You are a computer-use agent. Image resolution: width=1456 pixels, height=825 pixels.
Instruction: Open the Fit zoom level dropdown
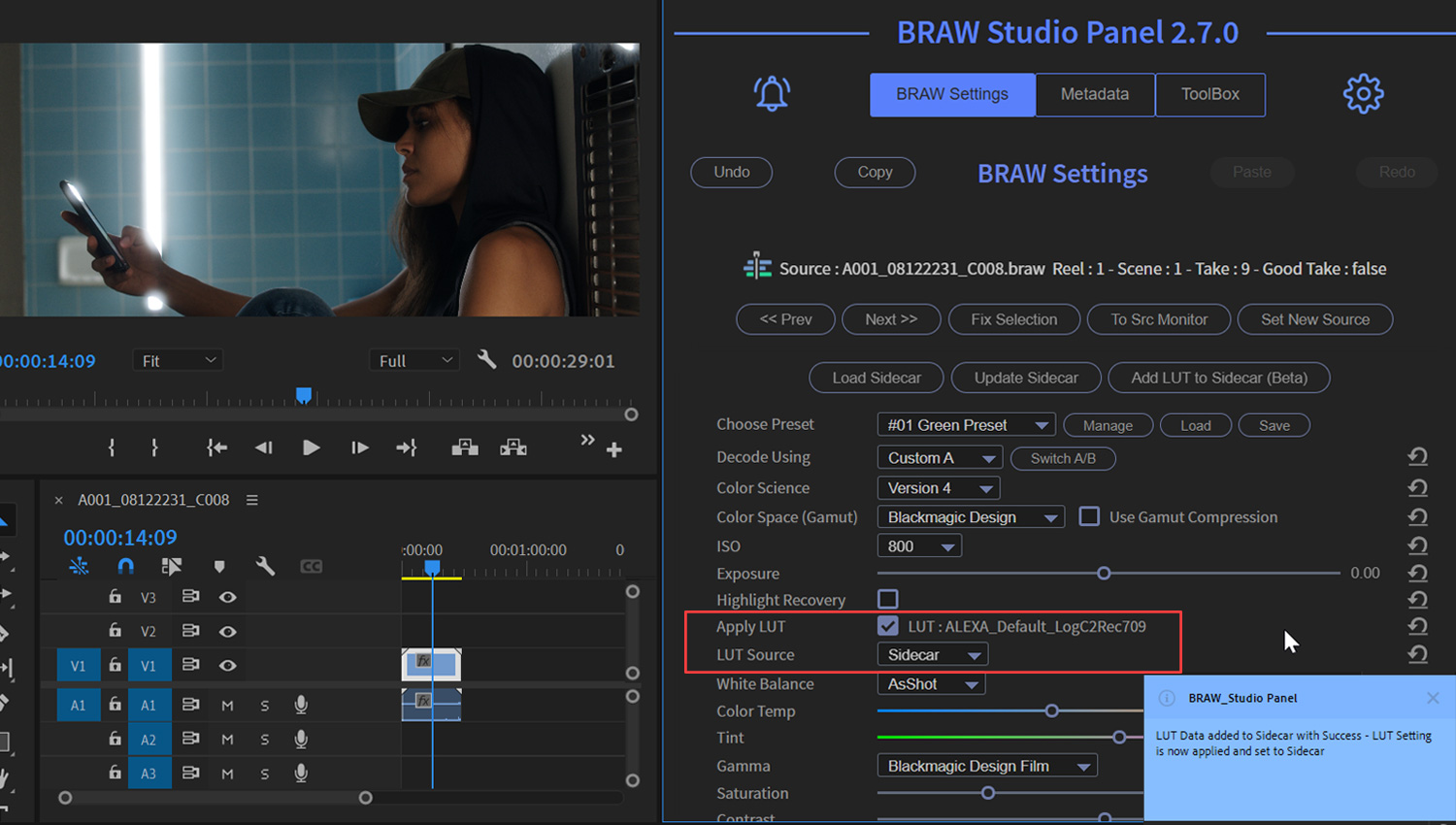(177, 360)
